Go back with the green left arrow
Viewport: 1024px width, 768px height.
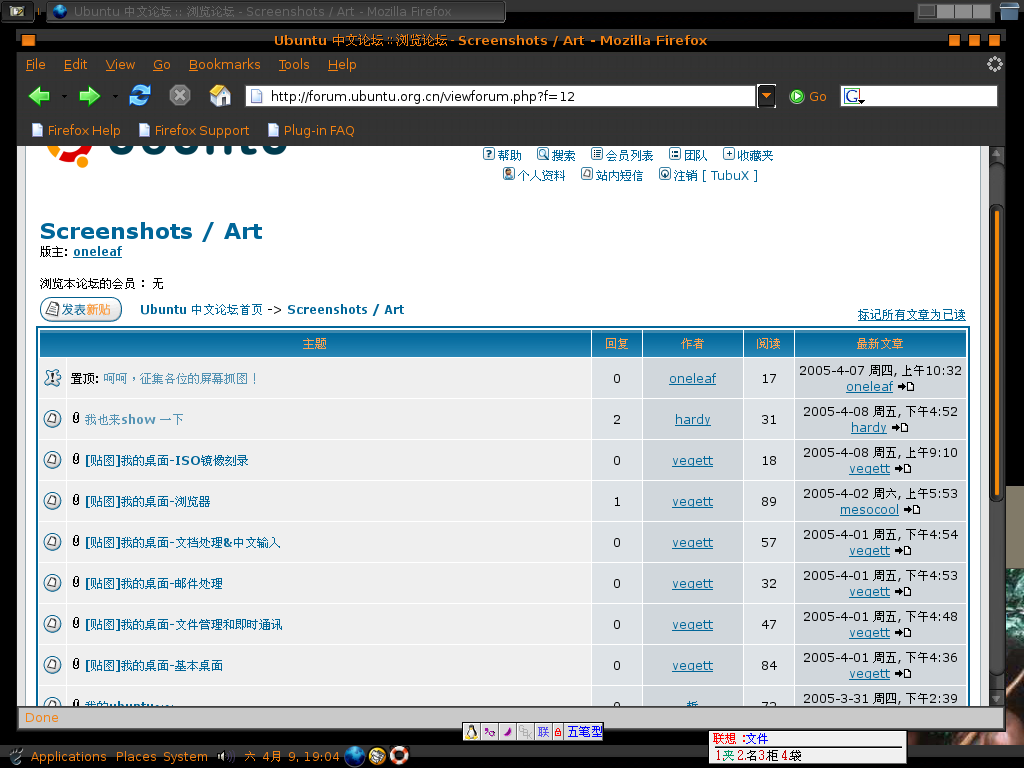(39, 96)
